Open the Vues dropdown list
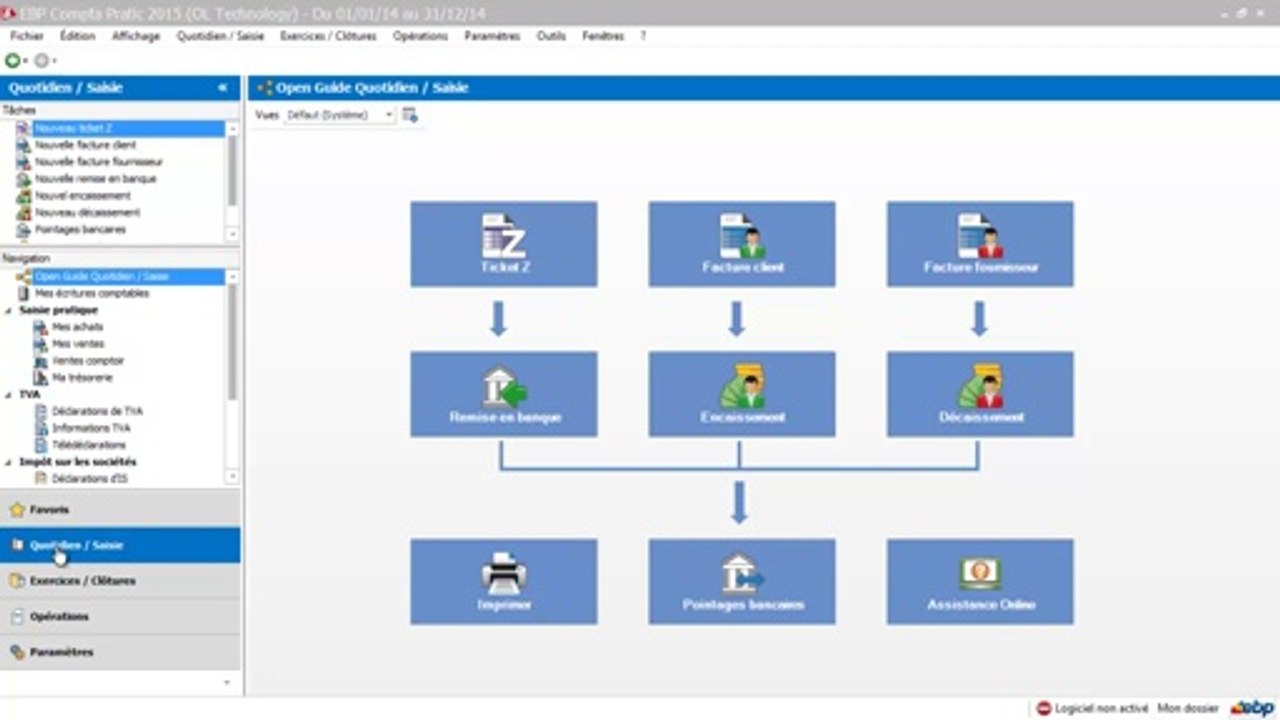The width and height of the screenshot is (1280, 720). 339,115
